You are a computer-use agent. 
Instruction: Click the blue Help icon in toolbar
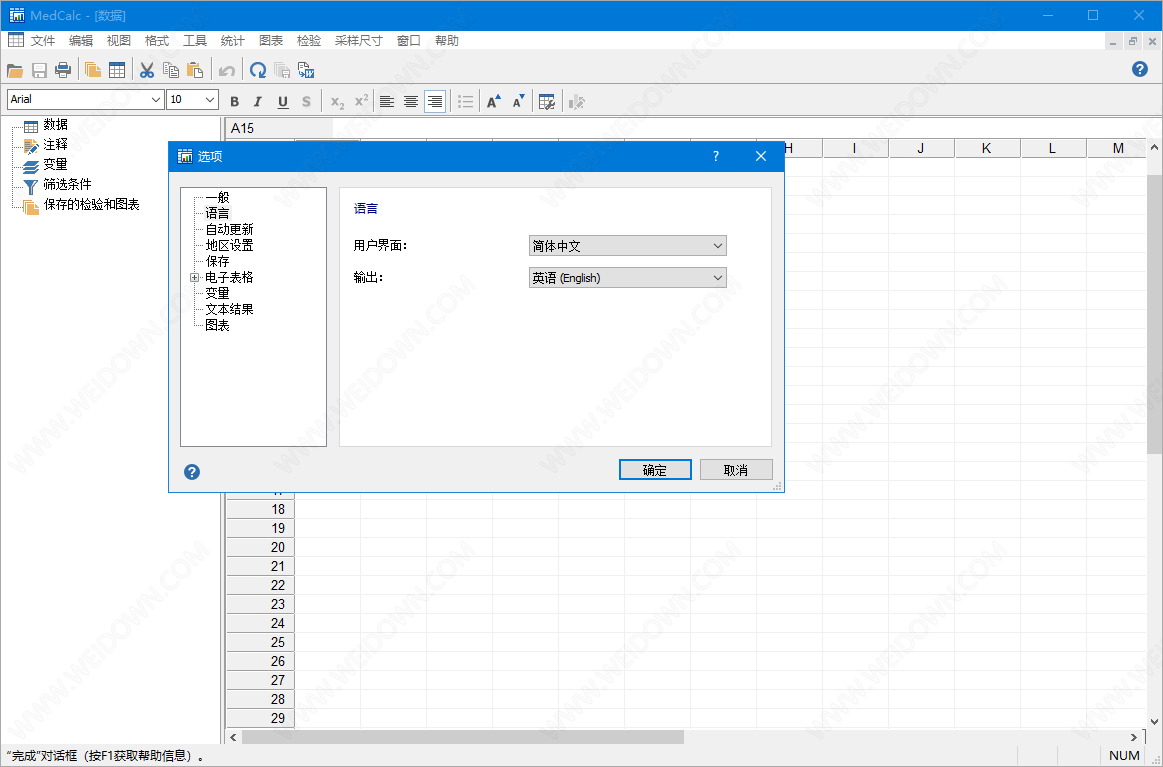click(1140, 69)
